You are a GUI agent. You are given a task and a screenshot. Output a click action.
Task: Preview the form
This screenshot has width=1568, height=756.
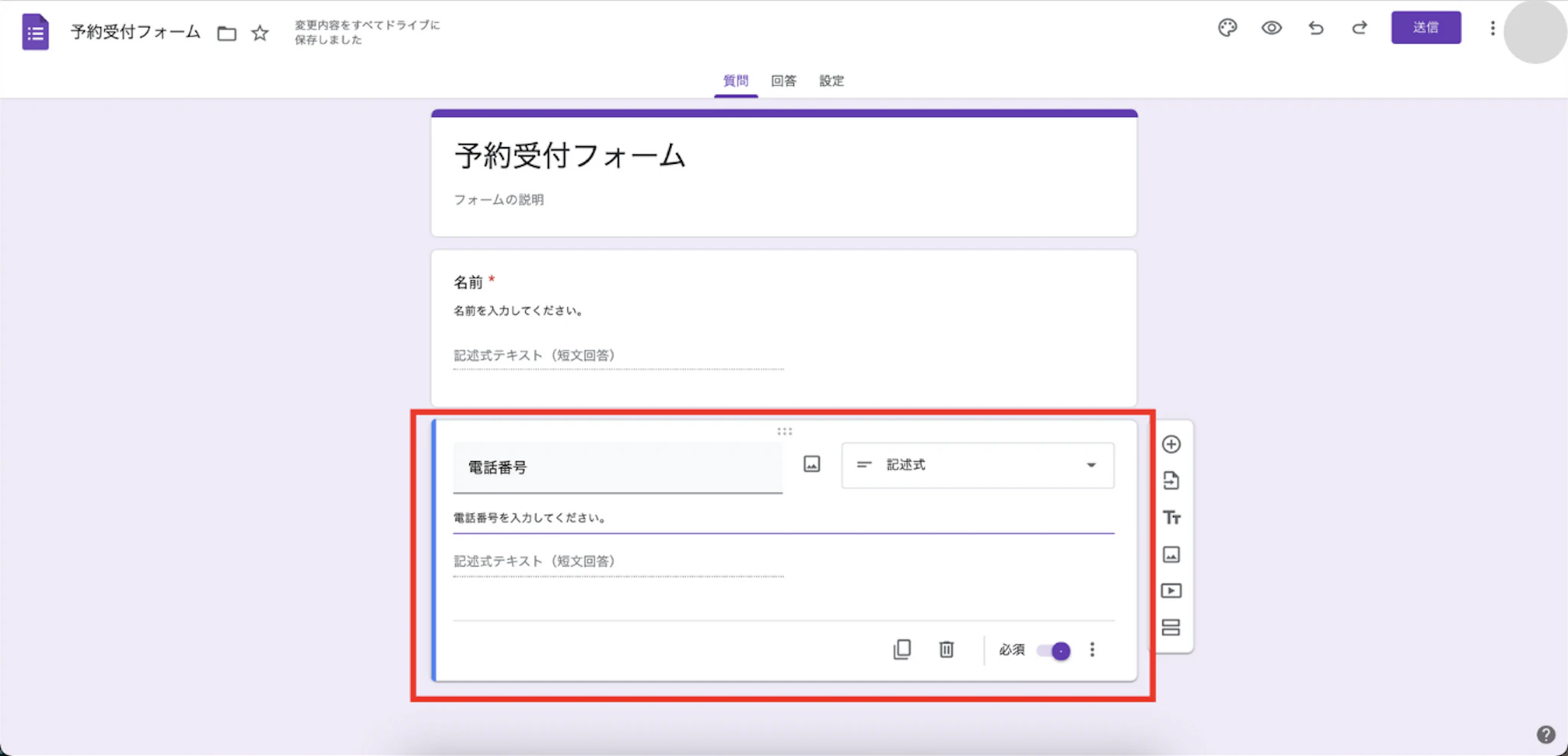tap(1272, 28)
